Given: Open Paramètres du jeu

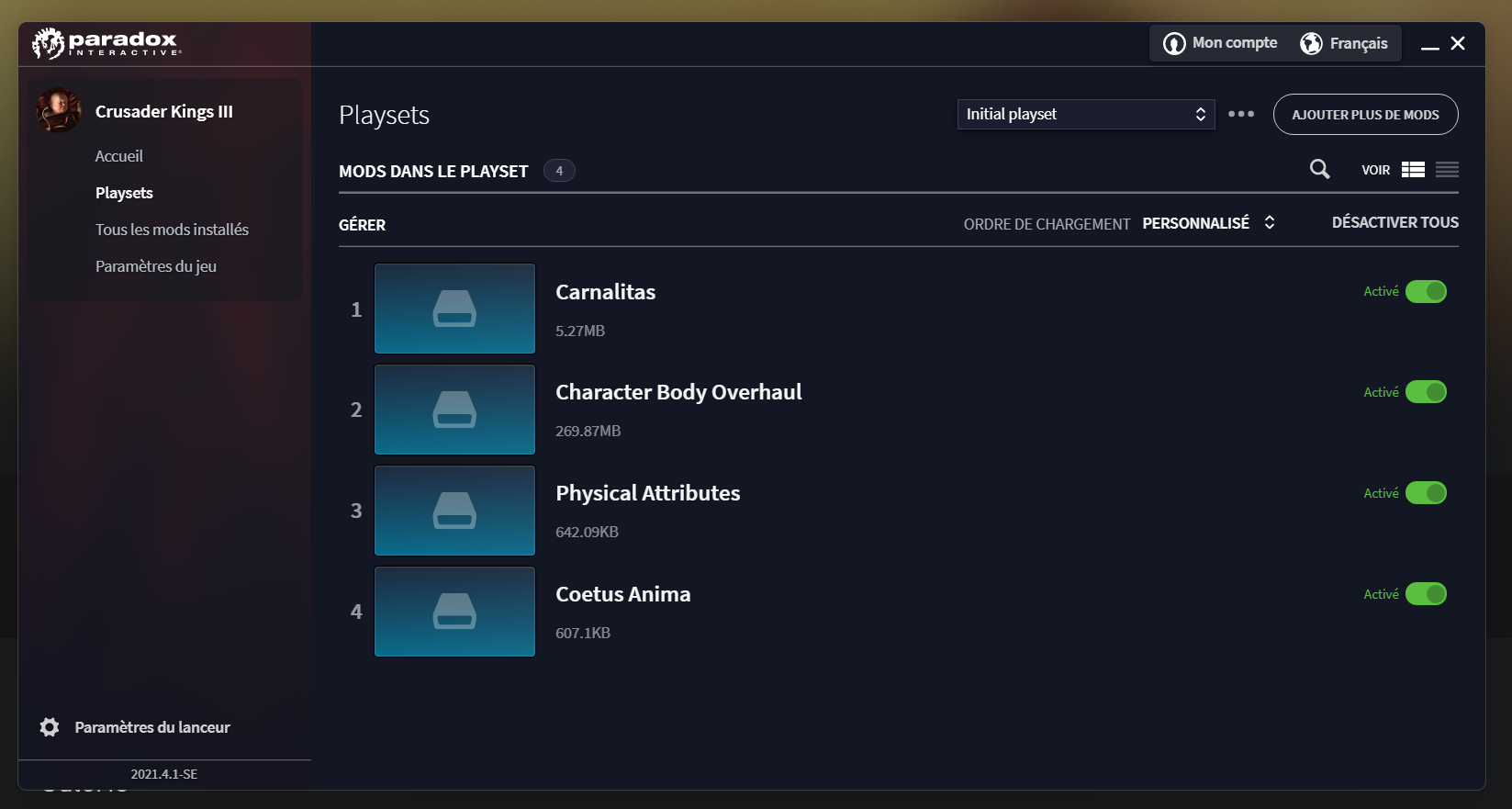Looking at the screenshot, I should 156,266.
